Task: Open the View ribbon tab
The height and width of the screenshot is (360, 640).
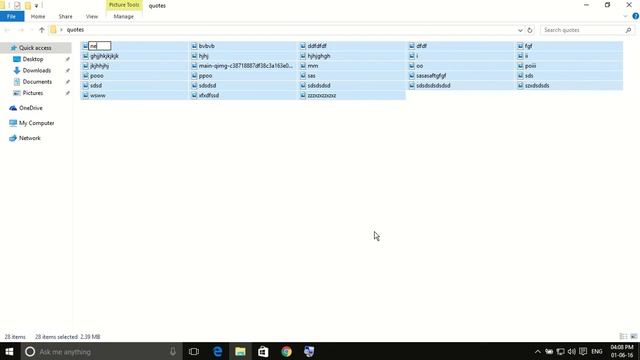Action: (92, 16)
